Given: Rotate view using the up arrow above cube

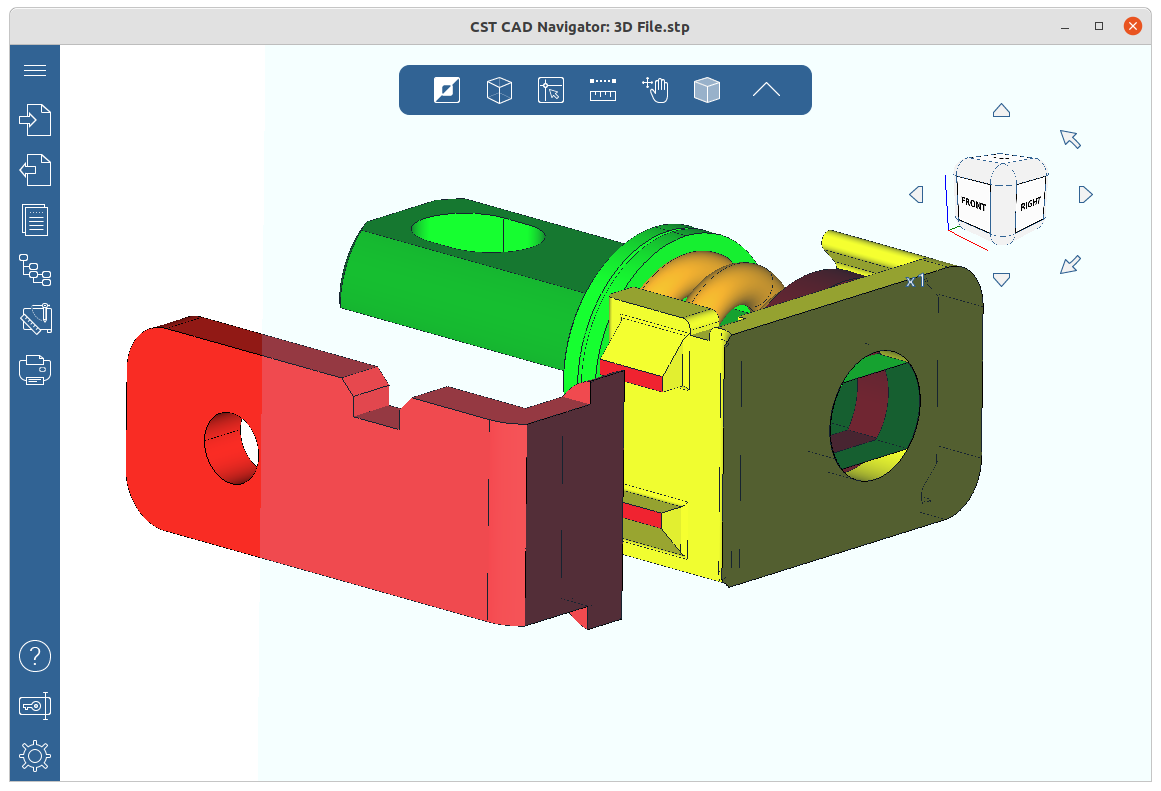Looking at the screenshot, I should tap(1001, 111).
